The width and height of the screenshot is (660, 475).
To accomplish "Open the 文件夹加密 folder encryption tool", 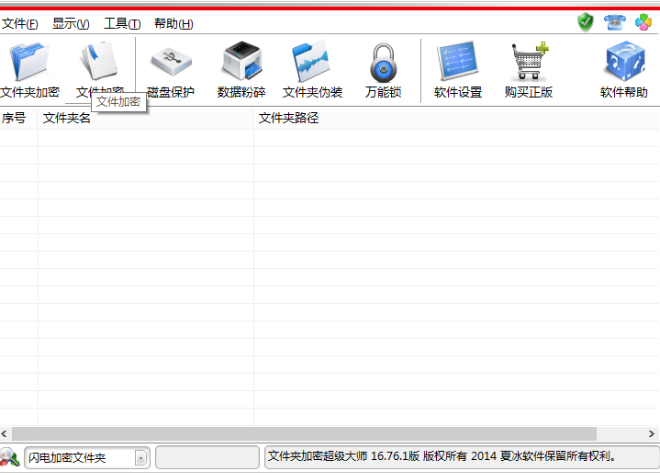I will pyautogui.click(x=29, y=69).
